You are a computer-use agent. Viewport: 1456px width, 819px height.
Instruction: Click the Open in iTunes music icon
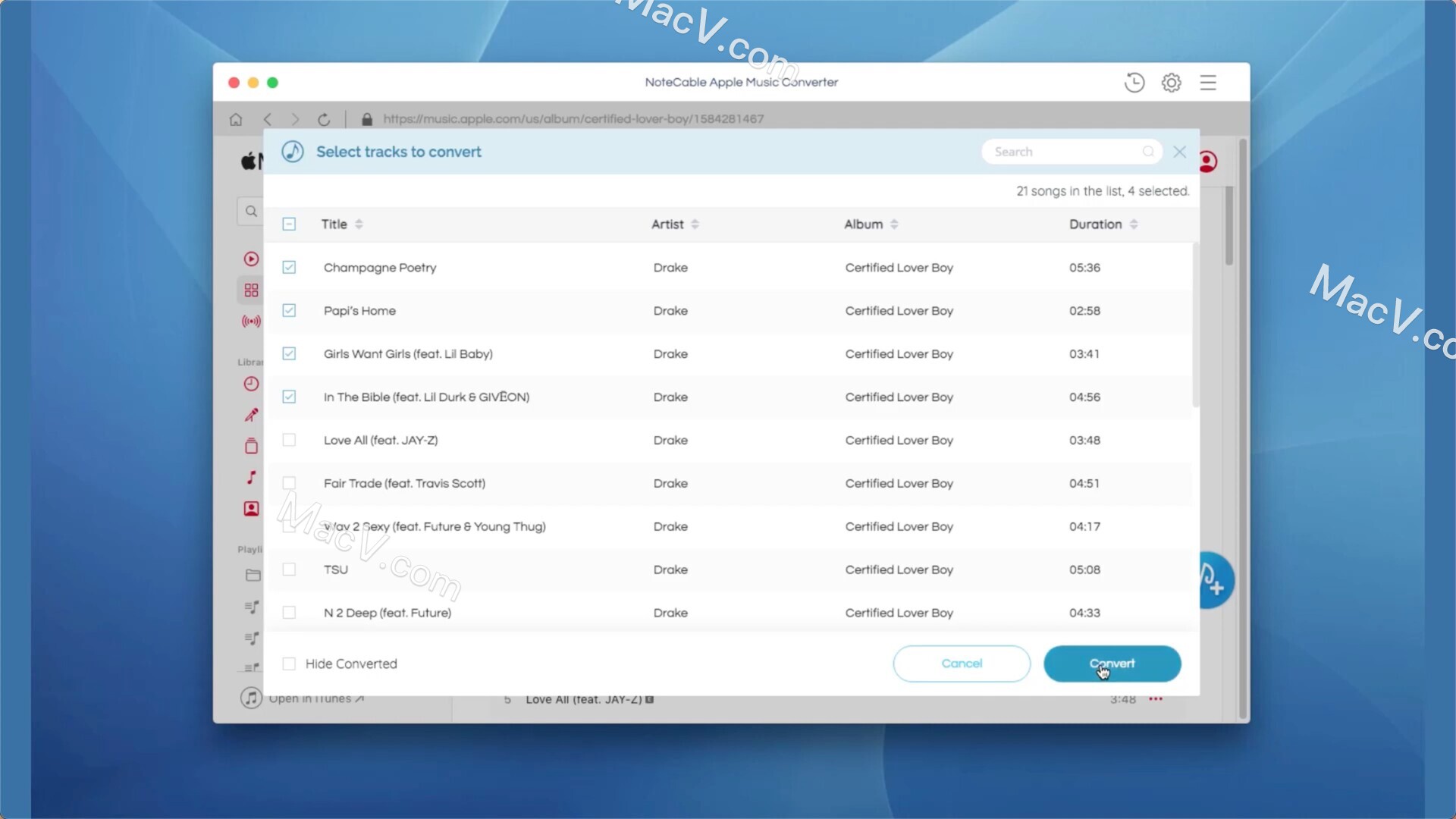(251, 698)
